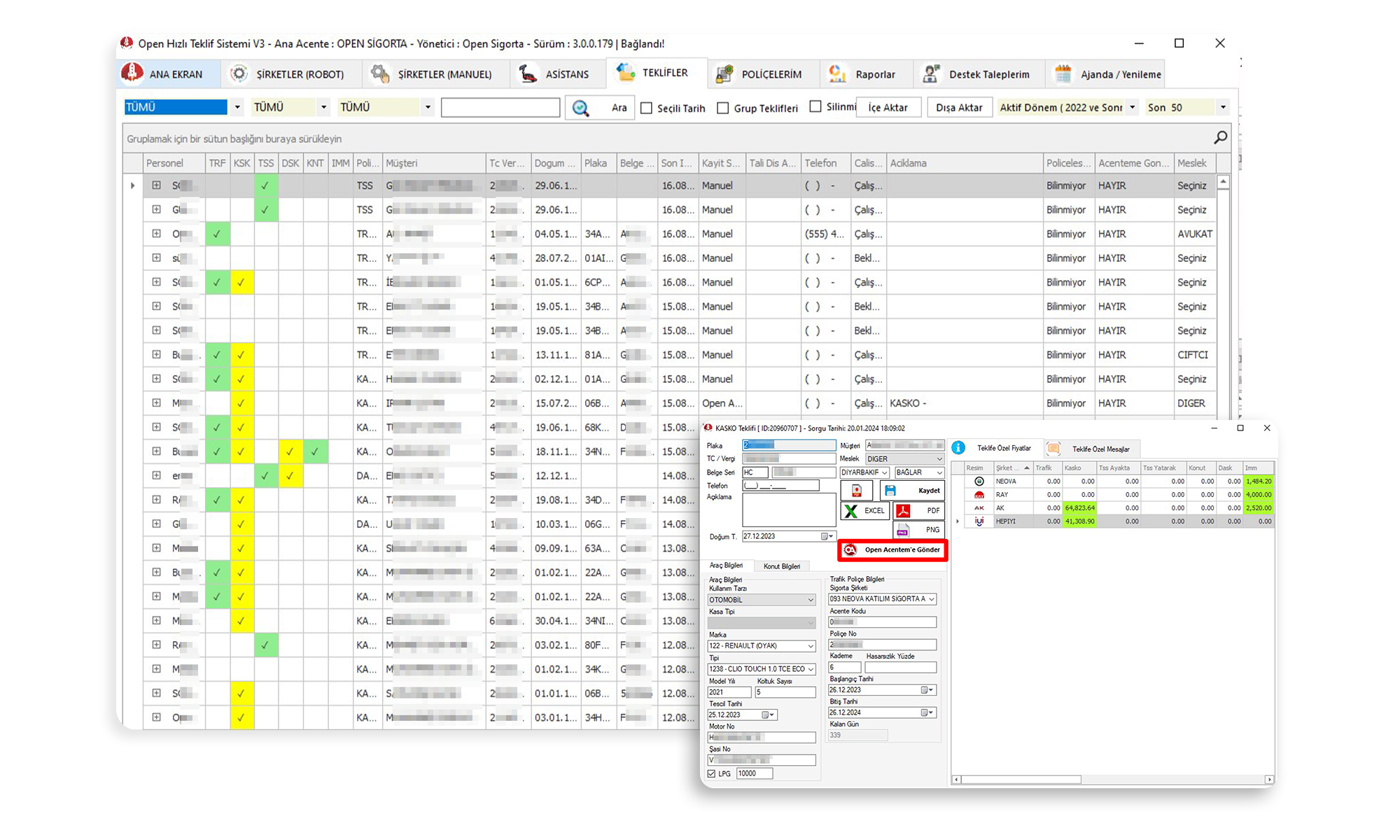Click the Telefon input field in KASKO window
Viewport: 1400px width, 840px height.
coord(781,486)
